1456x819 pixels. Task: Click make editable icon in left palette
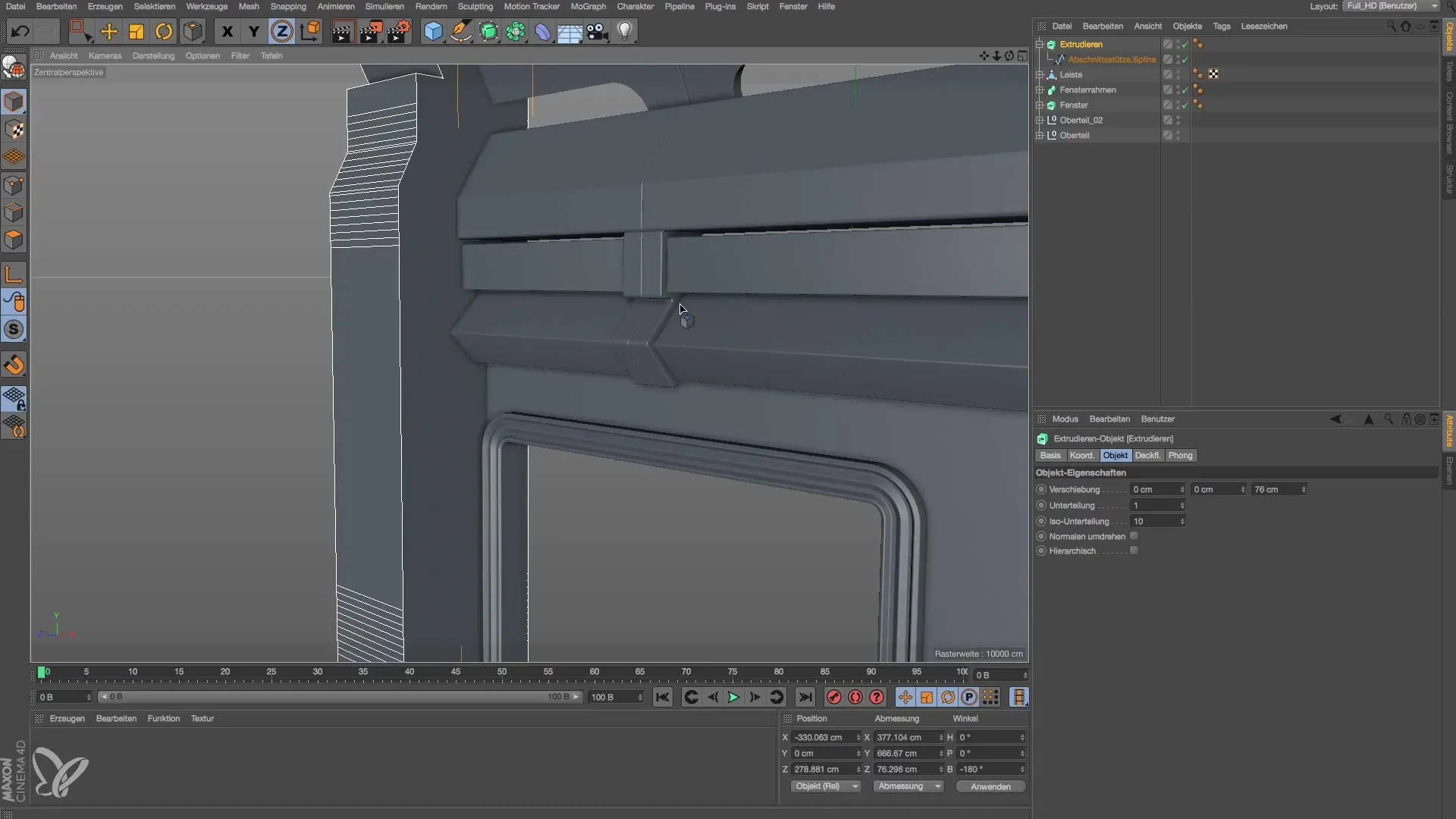point(14,67)
